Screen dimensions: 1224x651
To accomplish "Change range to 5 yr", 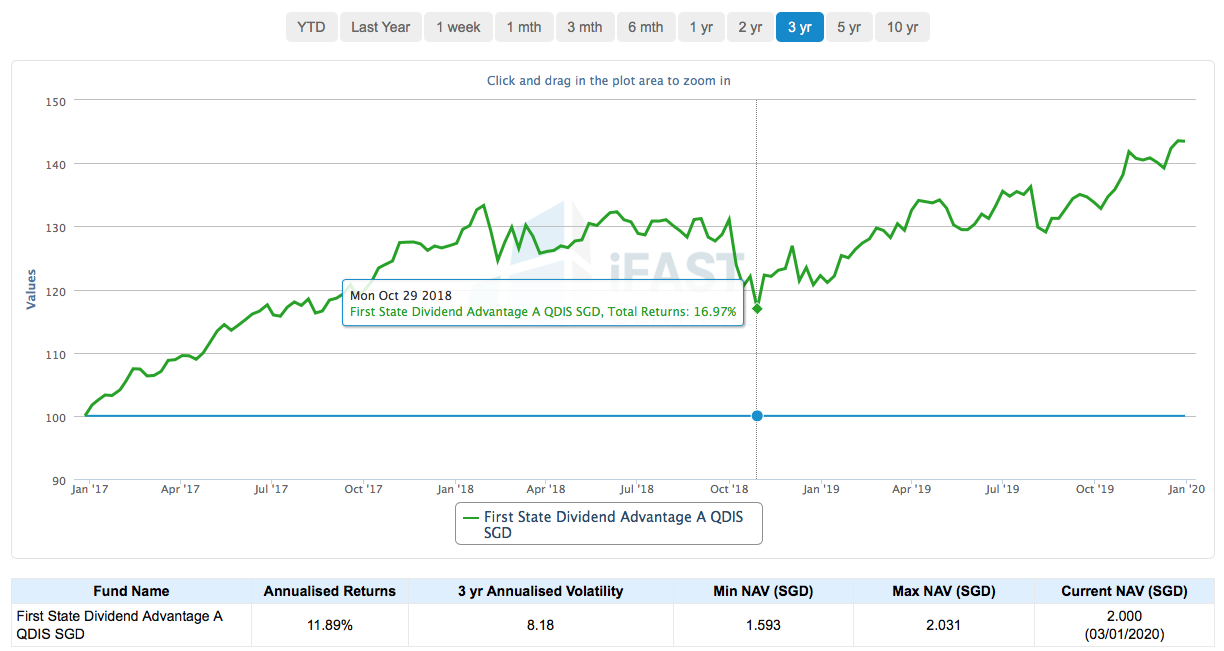I will point(848,27).
